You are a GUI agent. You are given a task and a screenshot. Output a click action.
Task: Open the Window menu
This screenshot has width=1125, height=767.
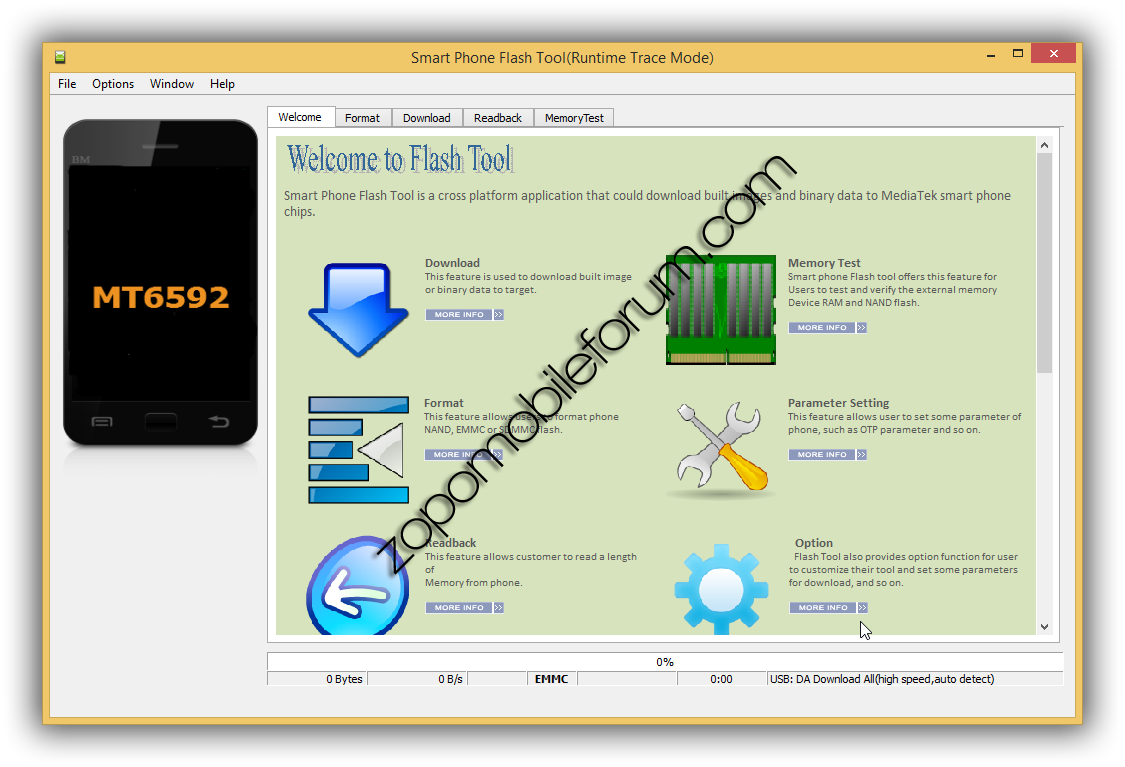click(172, 84)
